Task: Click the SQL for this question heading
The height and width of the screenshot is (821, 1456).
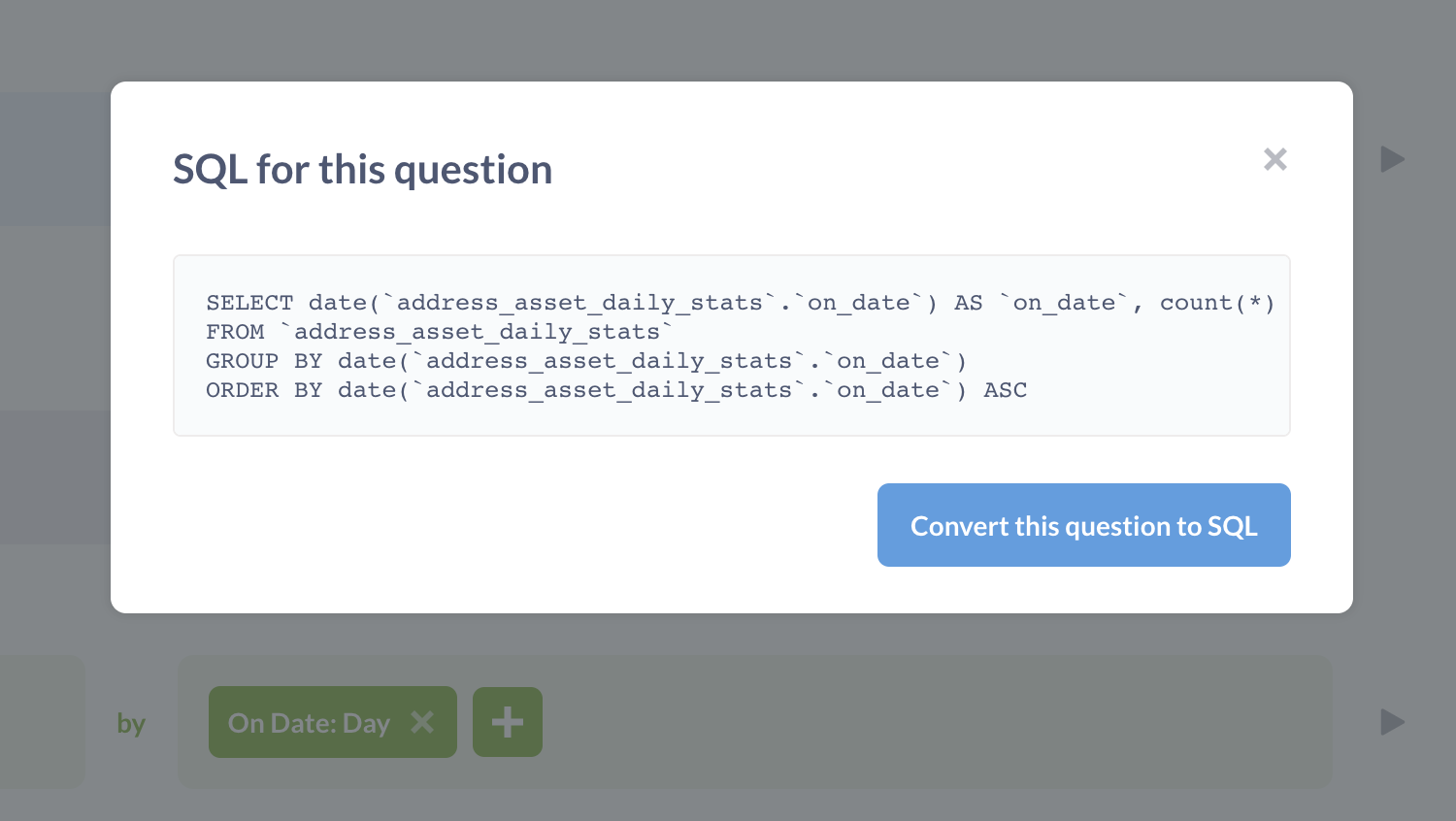Action: coord(362,169)
